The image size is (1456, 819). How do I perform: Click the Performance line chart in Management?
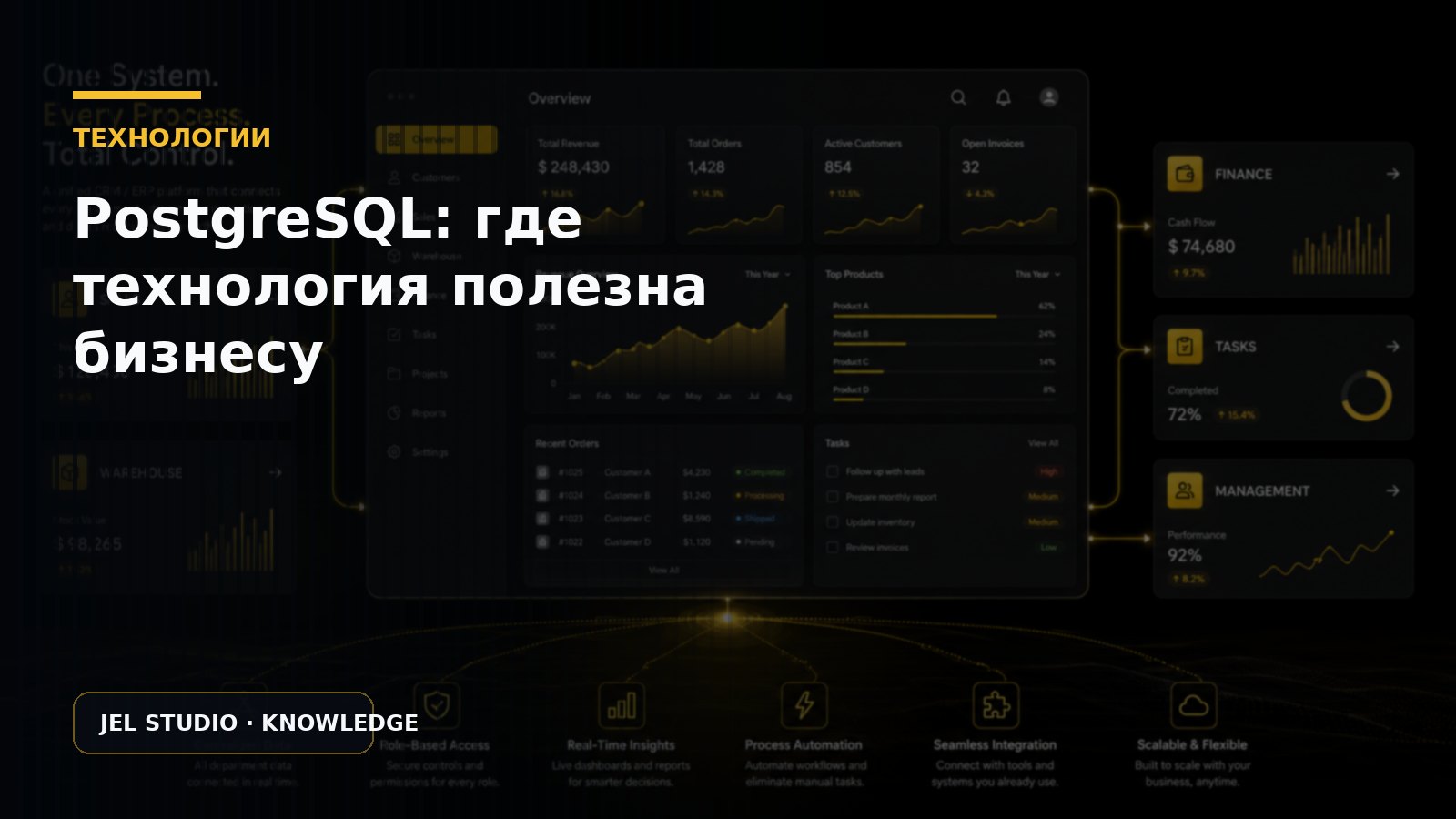coord(1327,553)
